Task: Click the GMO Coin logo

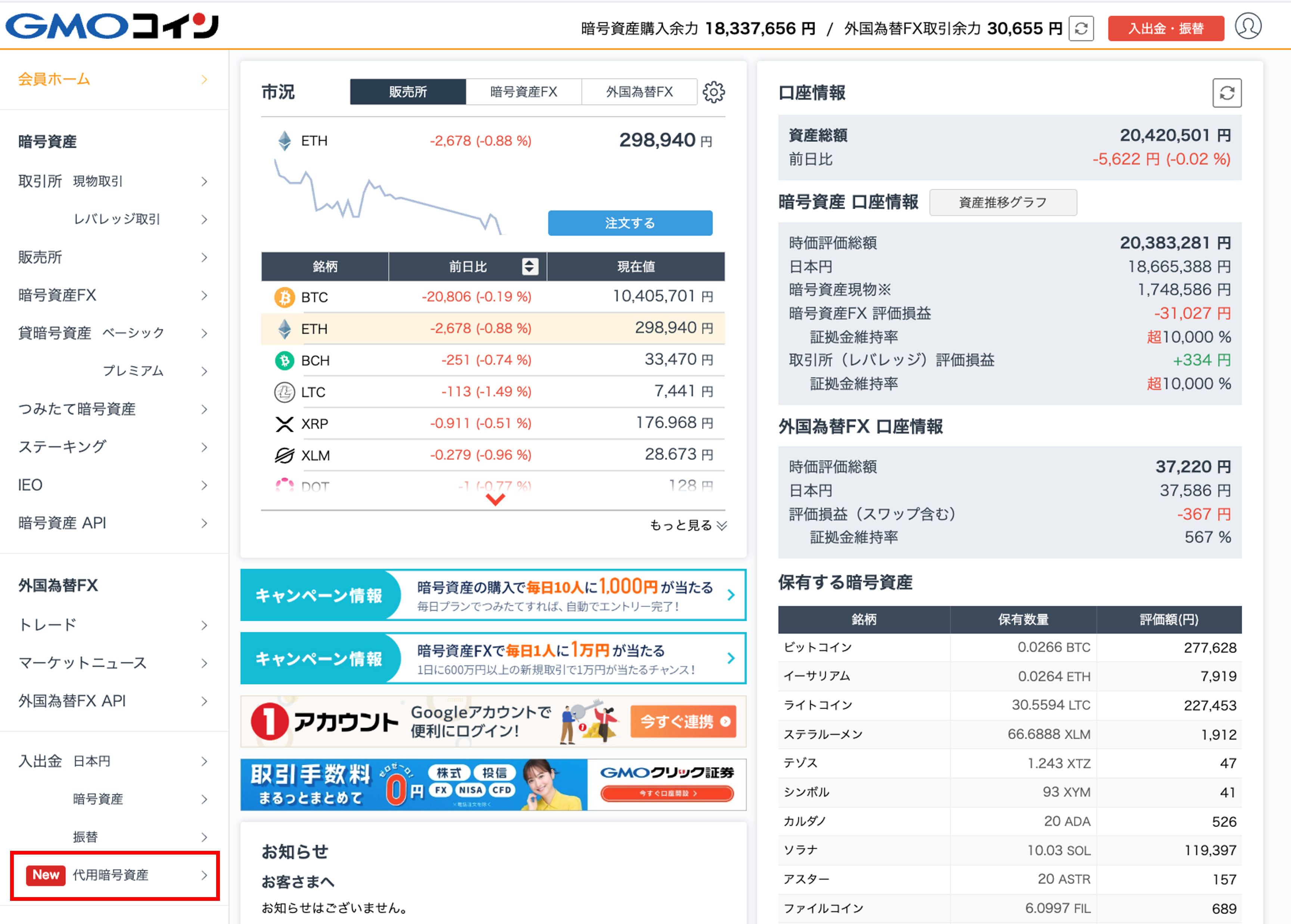Action: pos(112,26)
